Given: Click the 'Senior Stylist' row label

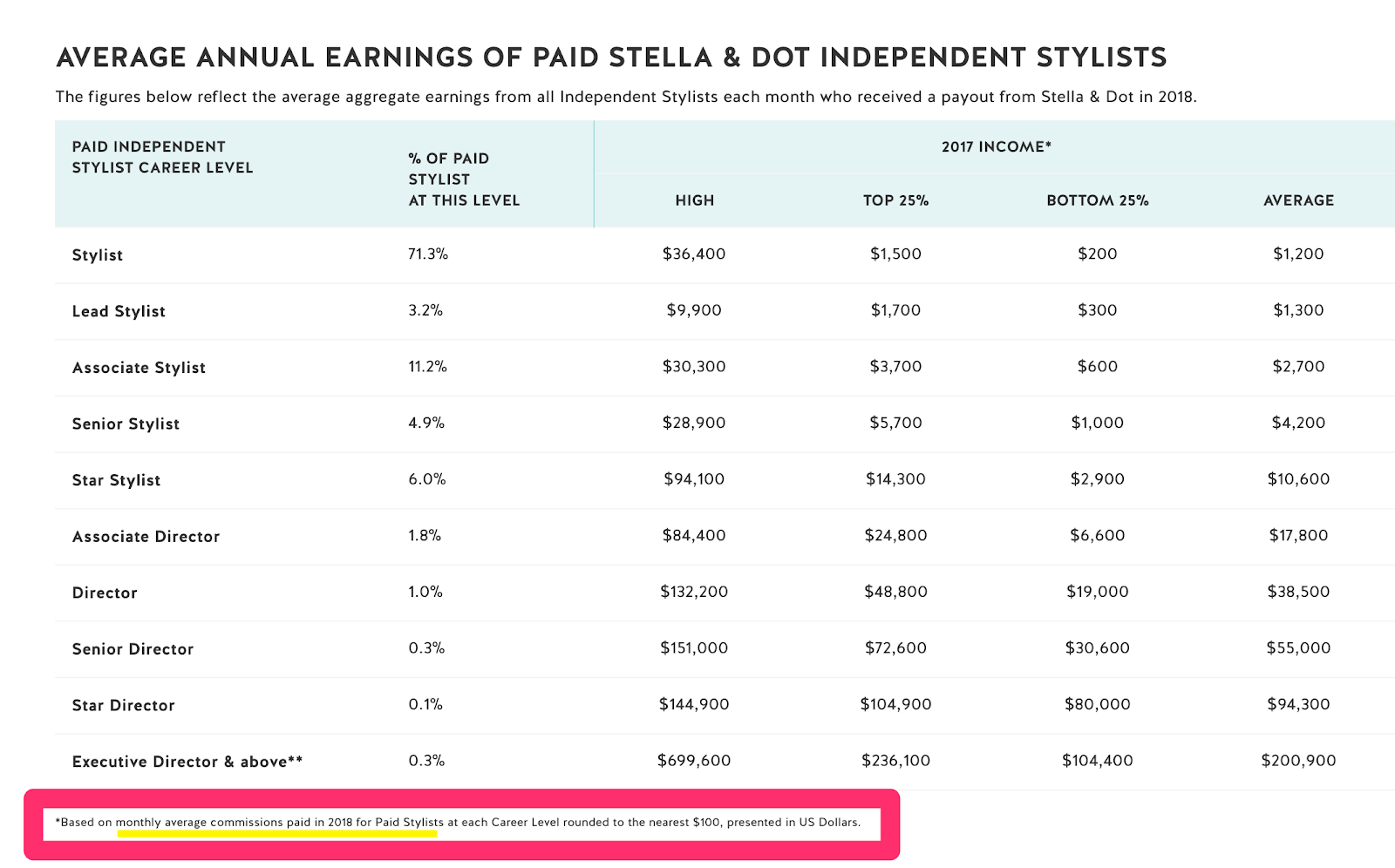Looking at the screenshot, I should (x=126, y=424).
